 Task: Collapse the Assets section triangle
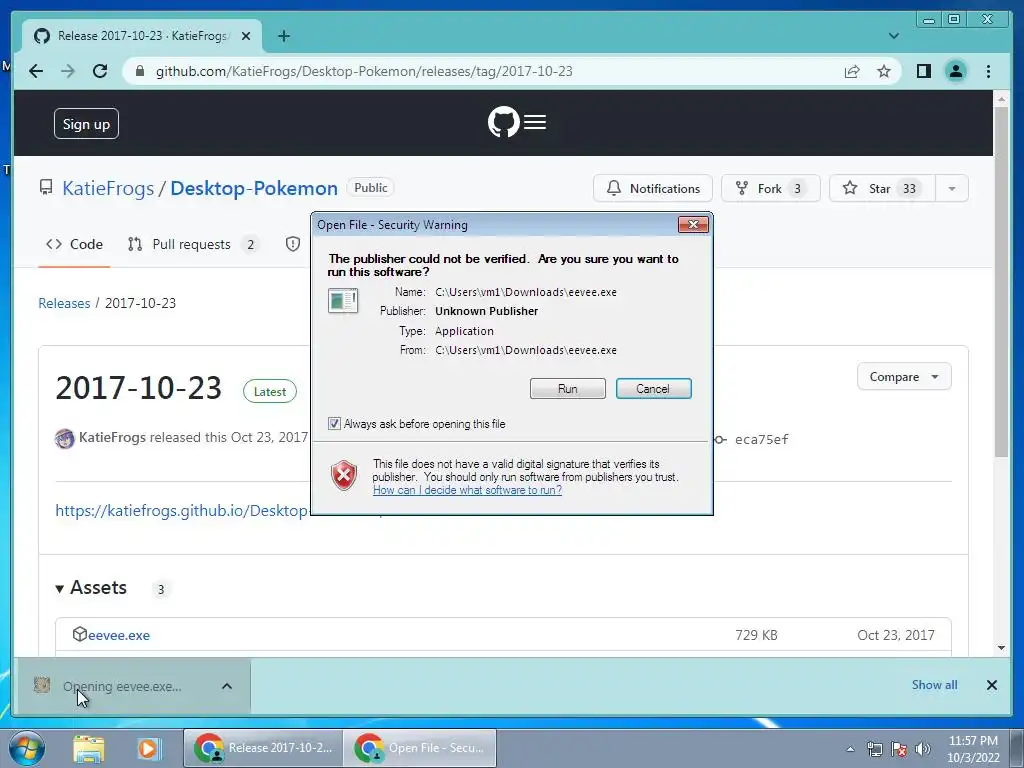pos(59,588)
